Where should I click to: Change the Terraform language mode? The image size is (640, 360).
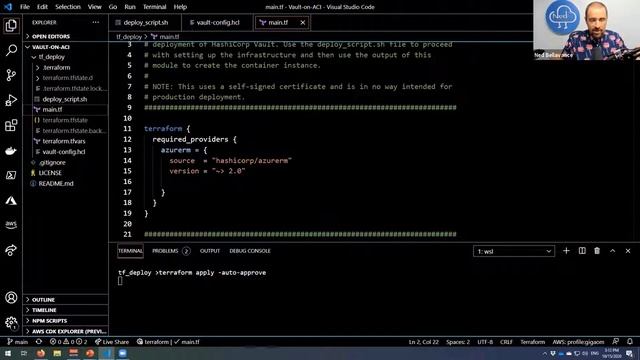coord(532,342)
